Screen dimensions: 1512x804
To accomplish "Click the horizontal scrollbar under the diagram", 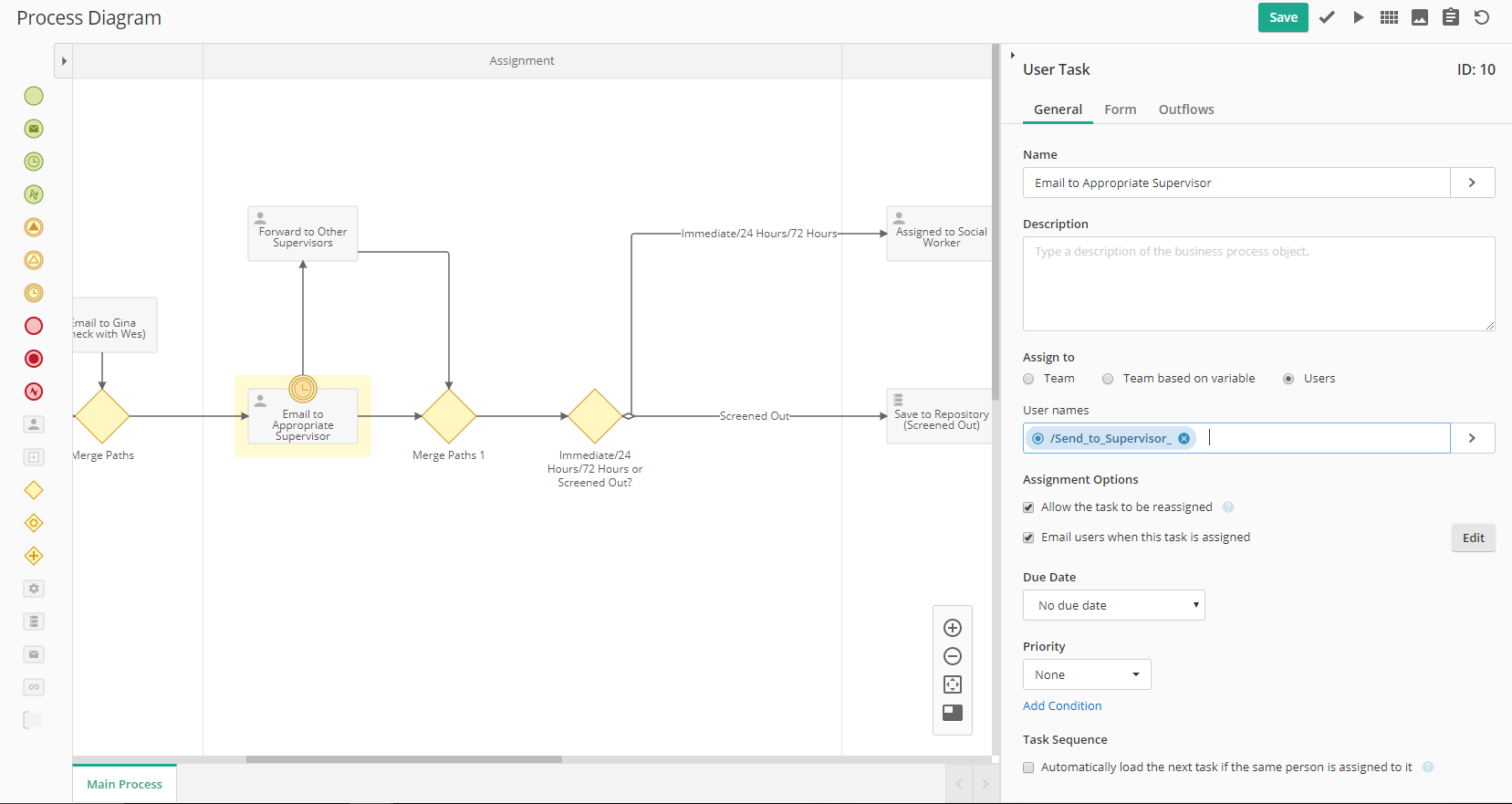I will tap(404, 758).
